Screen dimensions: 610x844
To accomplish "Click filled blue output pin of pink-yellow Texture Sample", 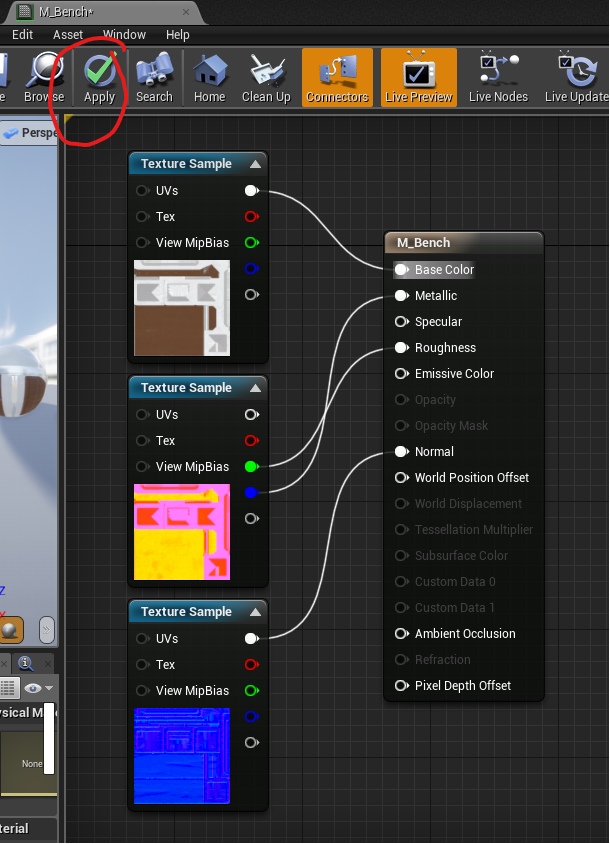I will tap(251, 493).
